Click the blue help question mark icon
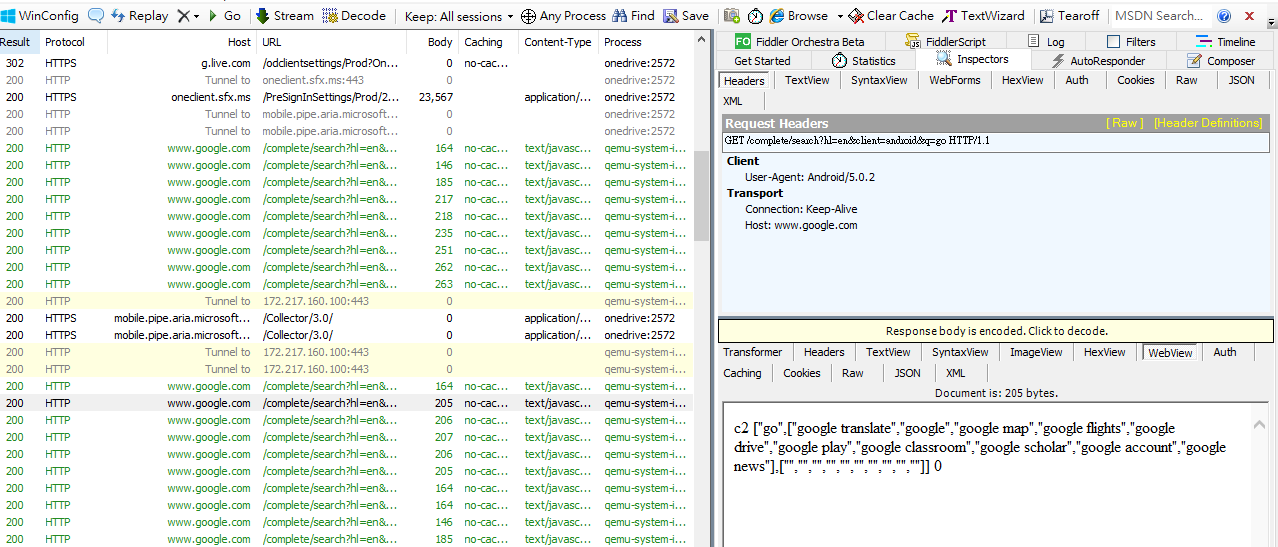Screen dimensions: 1278x547 [x=1224, y=16]
